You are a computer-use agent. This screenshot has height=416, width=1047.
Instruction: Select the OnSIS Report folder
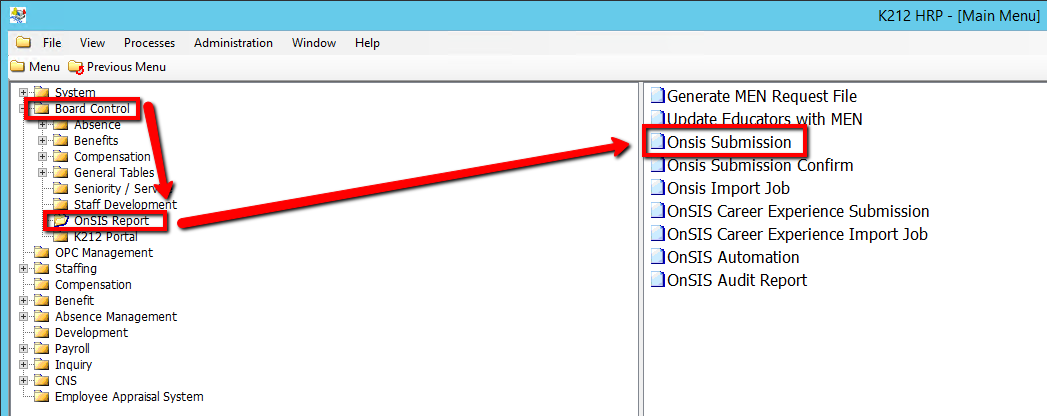coord(110,221)
